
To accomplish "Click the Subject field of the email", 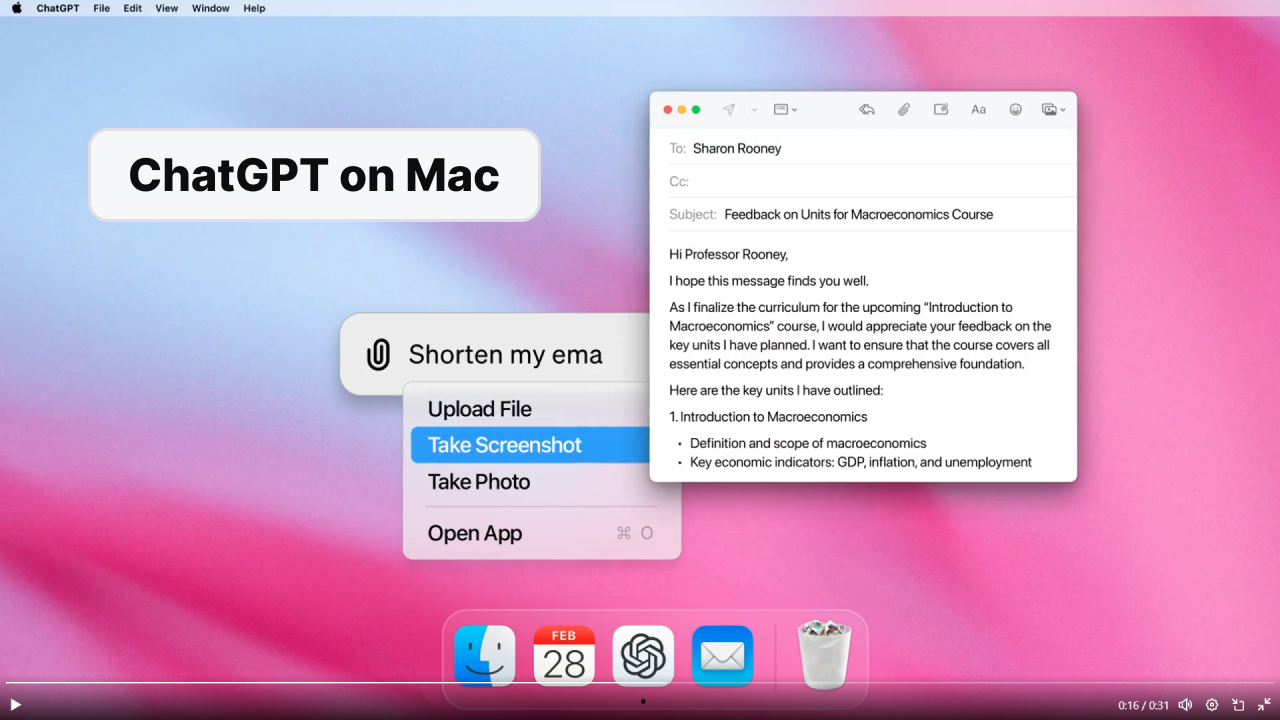I will (872, 214).
